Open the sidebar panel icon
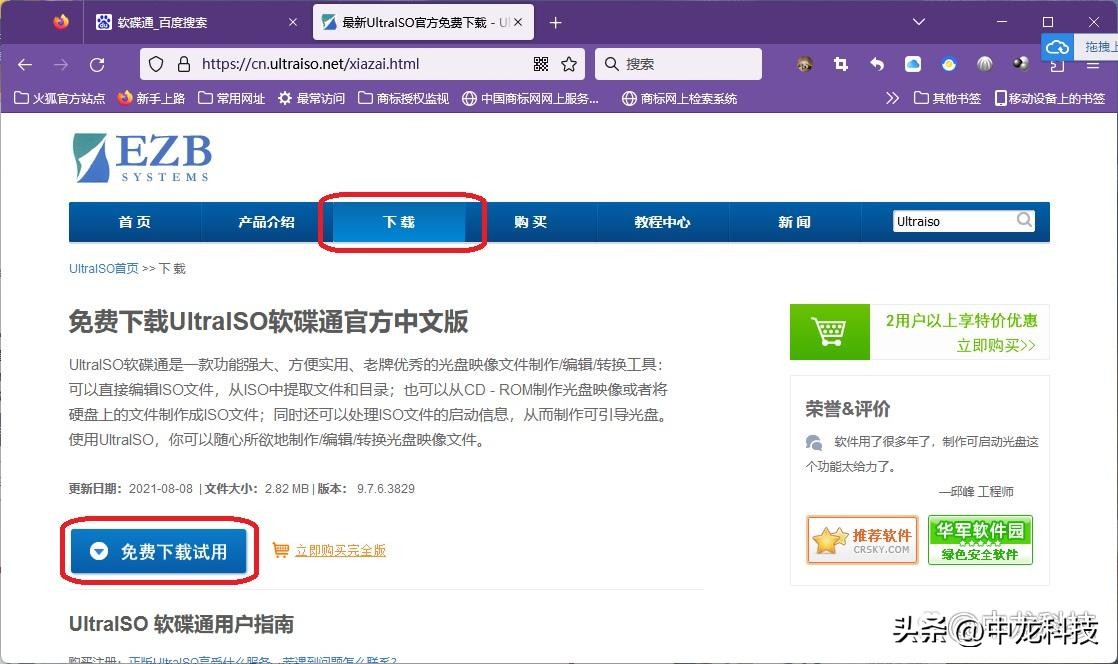Screen dimensions: 1118x664 (x=1055, y=64)
